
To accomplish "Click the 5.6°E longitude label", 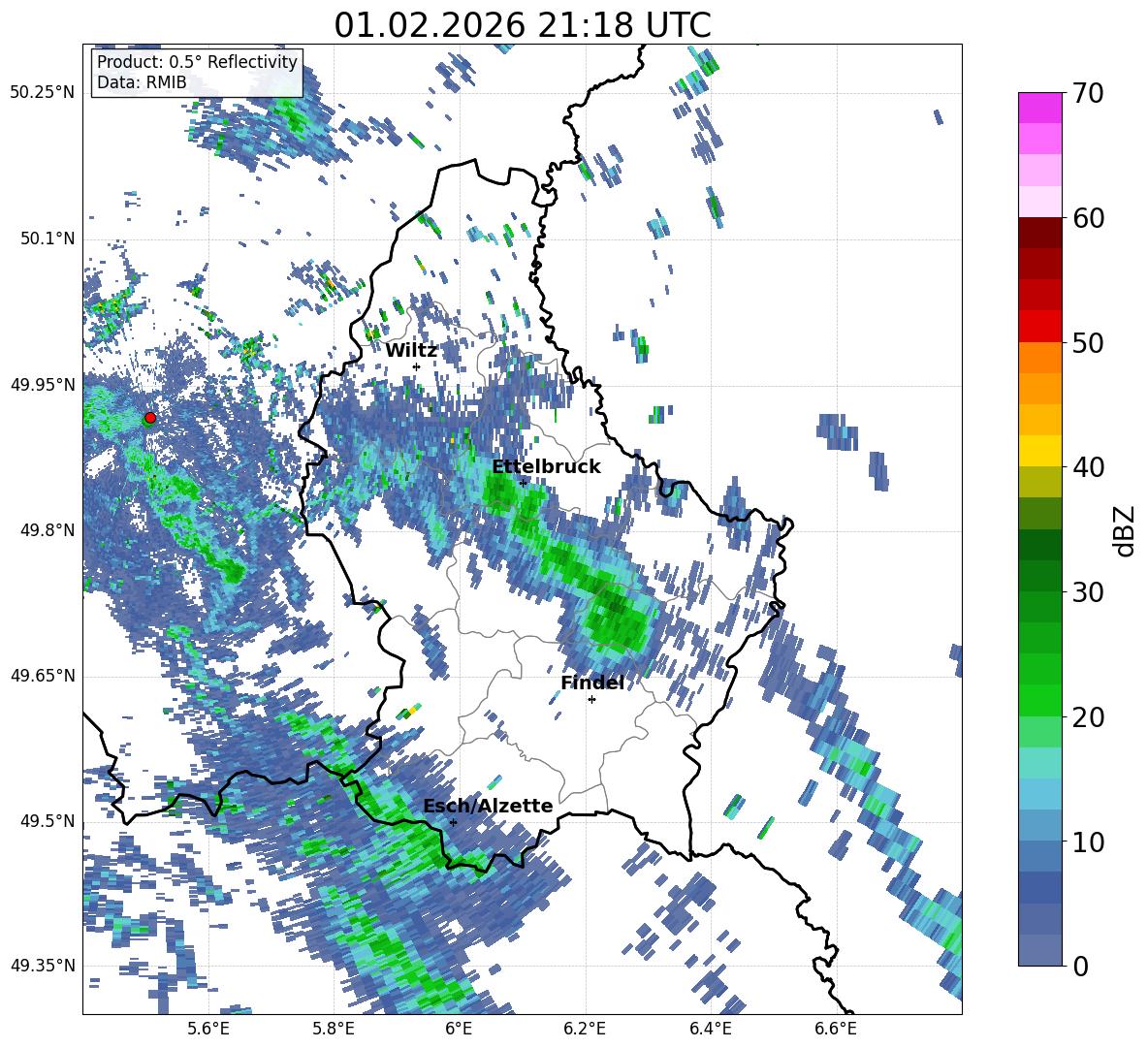I will click(207, 1030).
